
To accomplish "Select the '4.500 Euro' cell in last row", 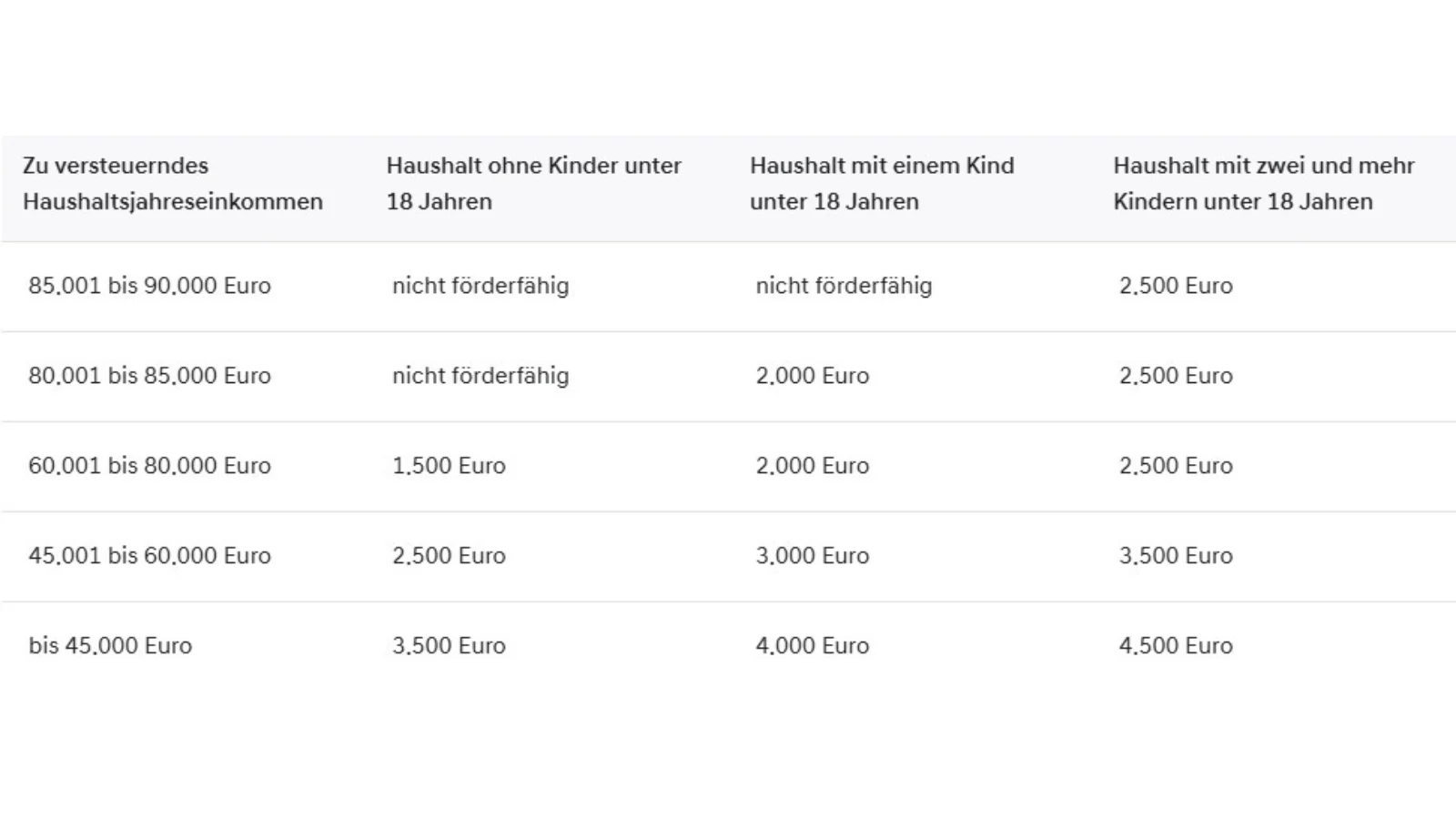I will click(x=1176, y=646).
